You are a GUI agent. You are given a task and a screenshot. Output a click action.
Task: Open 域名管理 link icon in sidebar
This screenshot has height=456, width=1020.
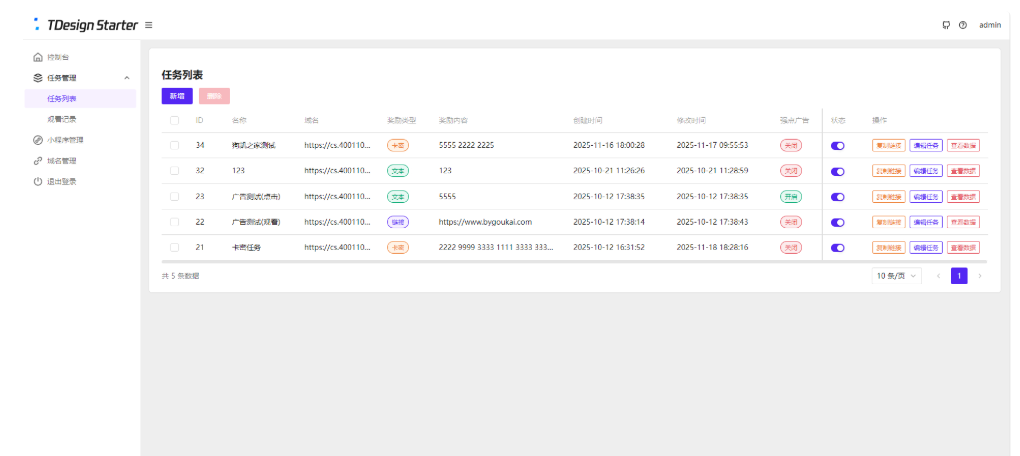point(38,161)
